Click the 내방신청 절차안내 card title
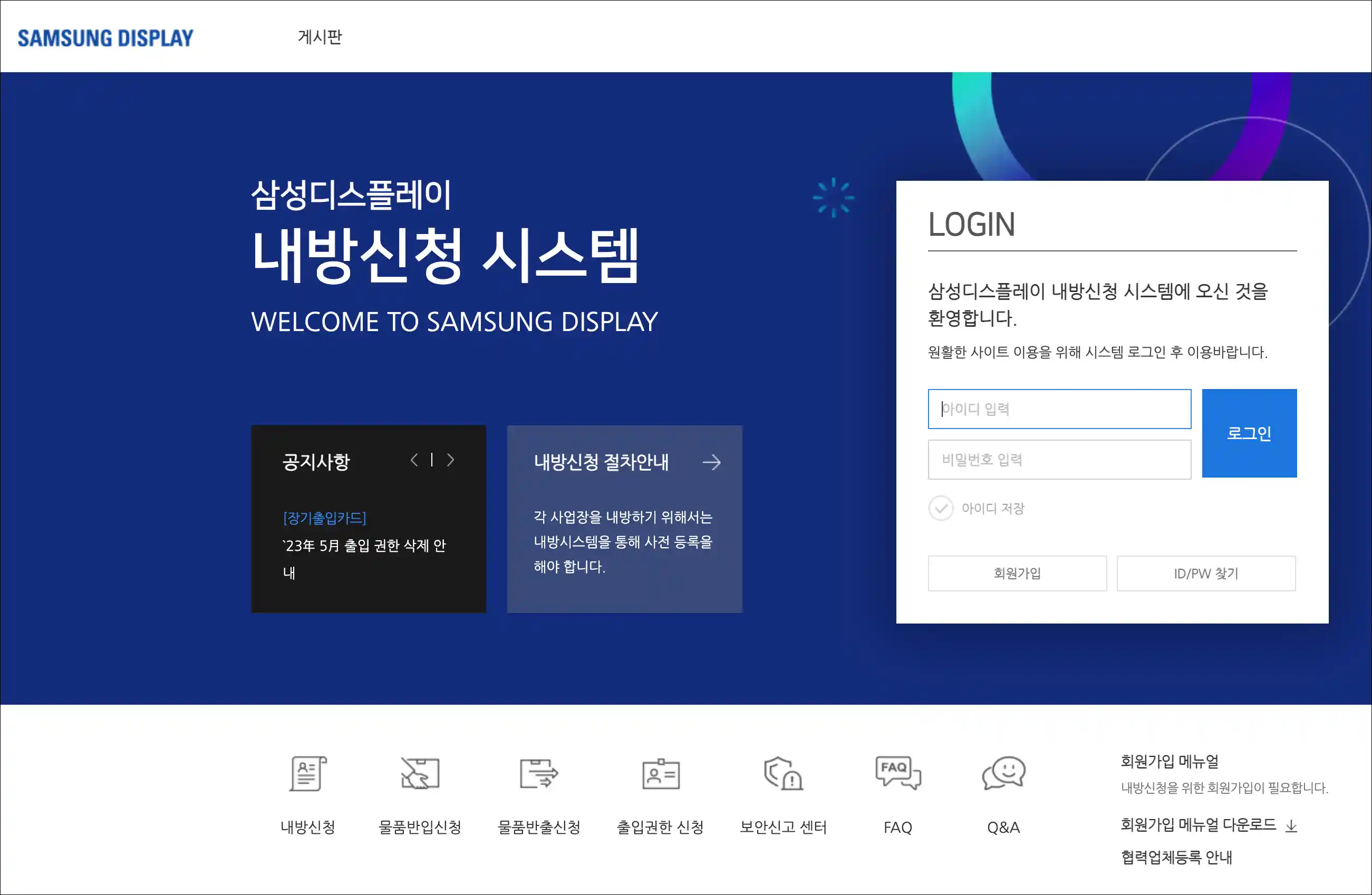 tap(601, 462)
